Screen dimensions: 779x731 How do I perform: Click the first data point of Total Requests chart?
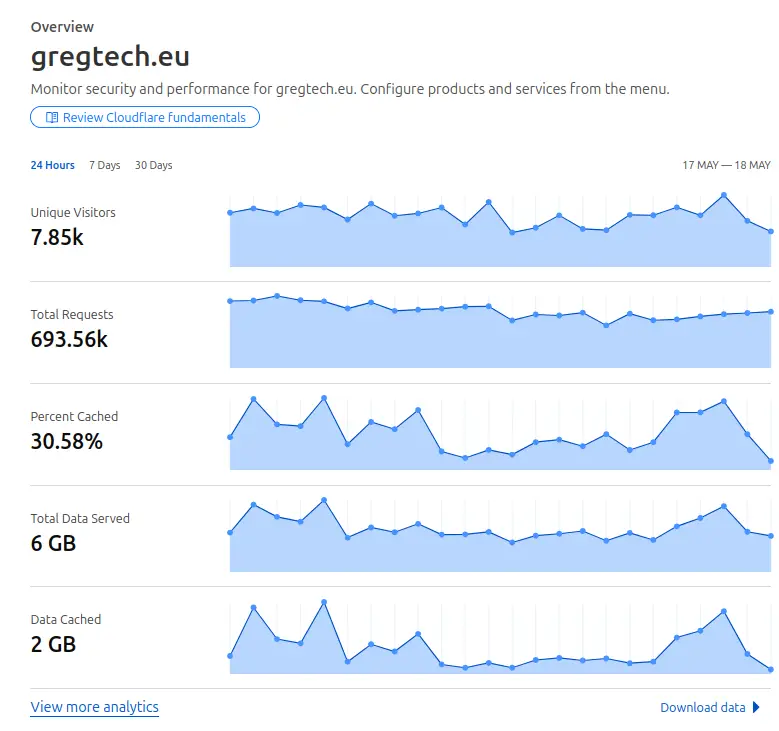pyautogui.click(x=230, y=301)
